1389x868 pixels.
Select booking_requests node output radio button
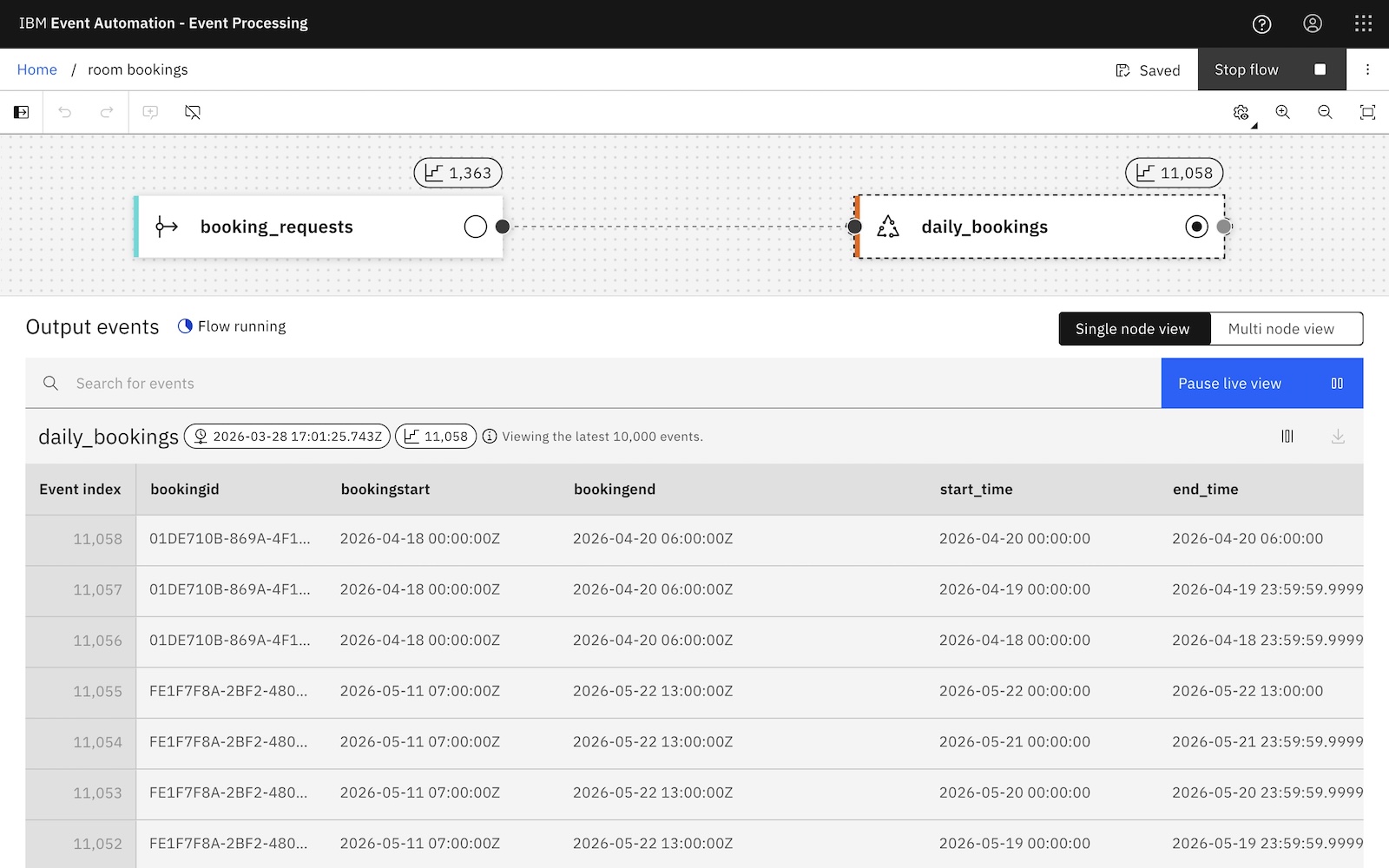coord(476,227)
